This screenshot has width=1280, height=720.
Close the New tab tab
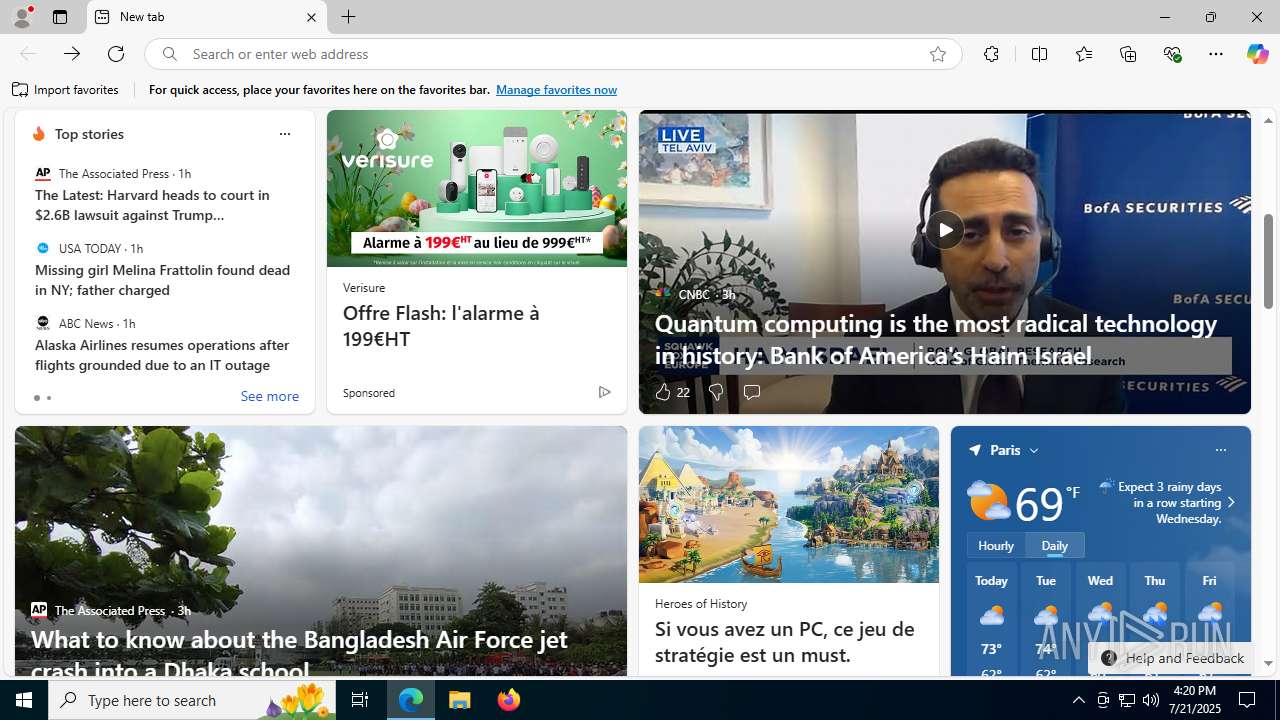pyautogui.click(x=311, y=17)
